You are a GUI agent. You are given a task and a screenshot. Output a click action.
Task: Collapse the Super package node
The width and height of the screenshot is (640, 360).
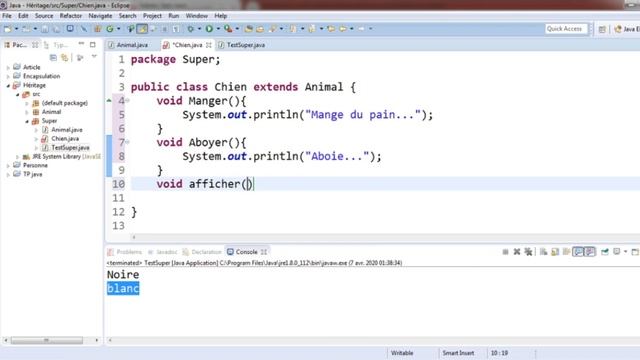(x=27, y=121)
